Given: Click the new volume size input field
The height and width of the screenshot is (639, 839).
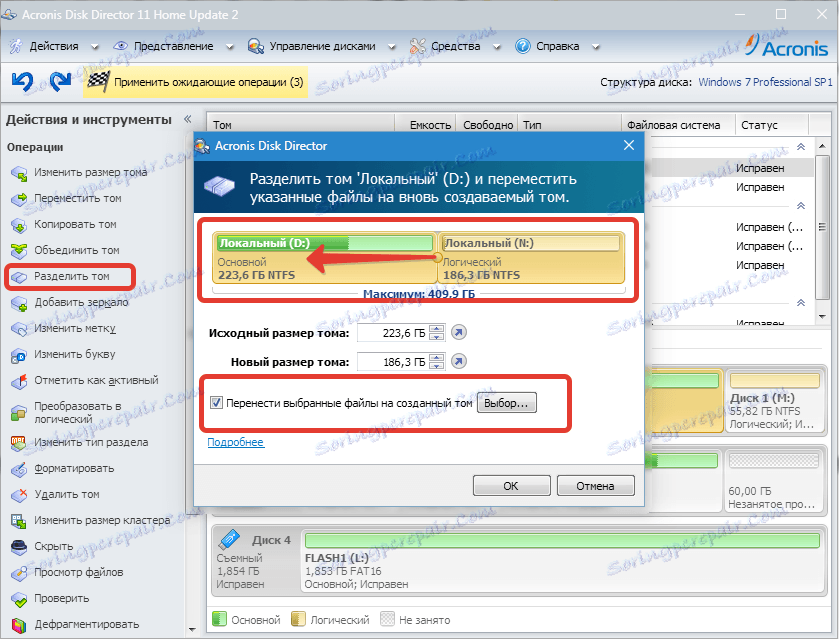Looking at the screenshot, I should point(393,362).
